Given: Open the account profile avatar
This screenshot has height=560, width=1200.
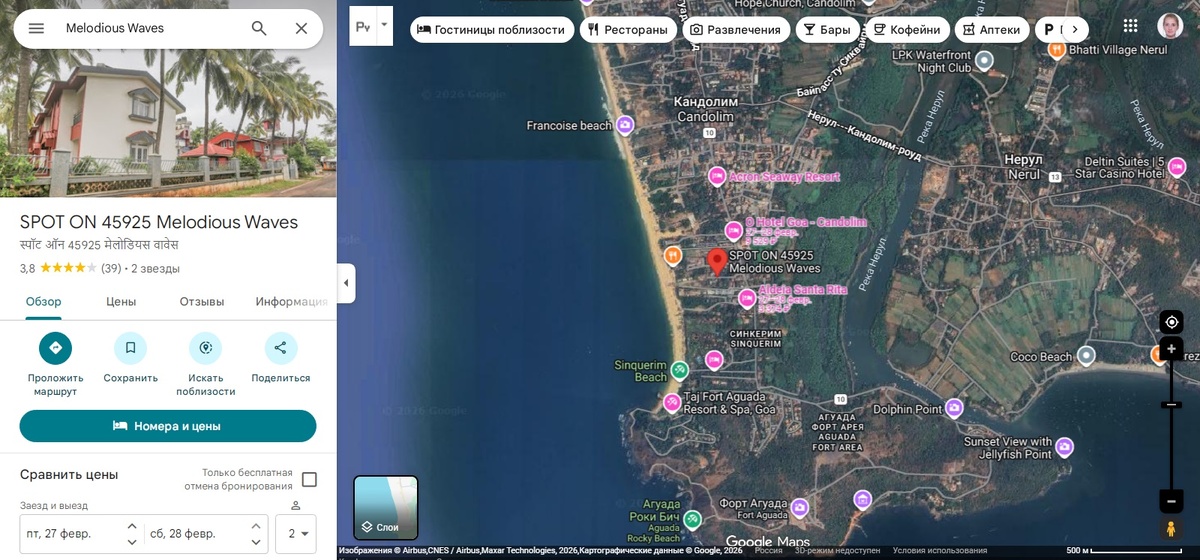Looking at the screenshot, I should (x=1170, y=26).
